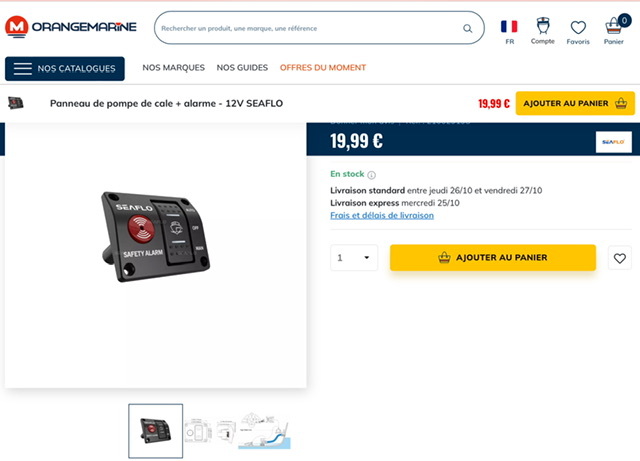
Task: Add product to favorites with heart button
Action: (x=620, y=258)
